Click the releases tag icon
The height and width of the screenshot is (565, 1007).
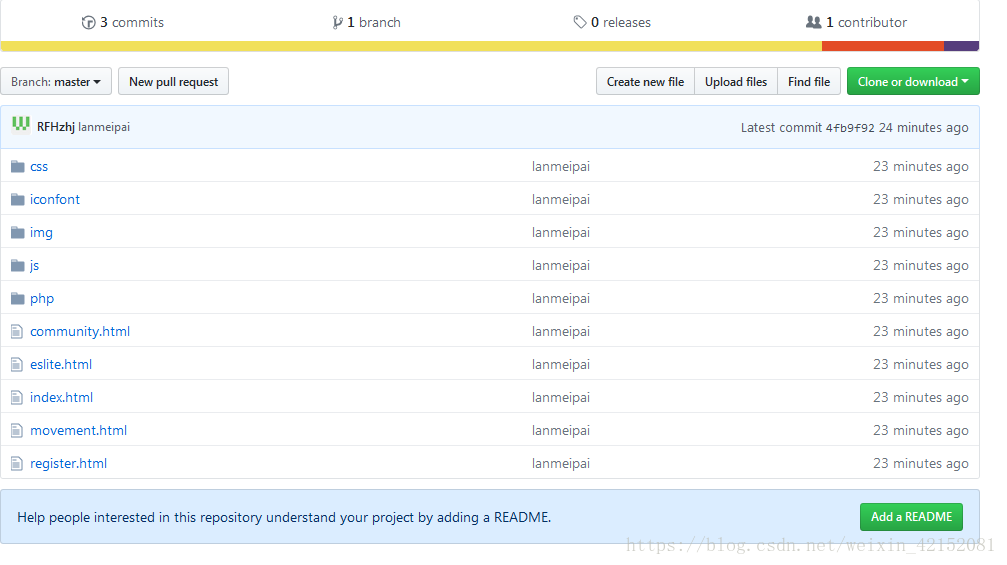[x=579, y=22]
